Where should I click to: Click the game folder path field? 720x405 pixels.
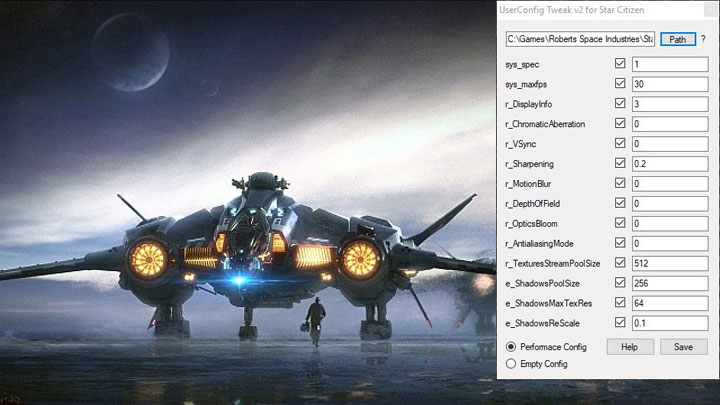[580, 39]
